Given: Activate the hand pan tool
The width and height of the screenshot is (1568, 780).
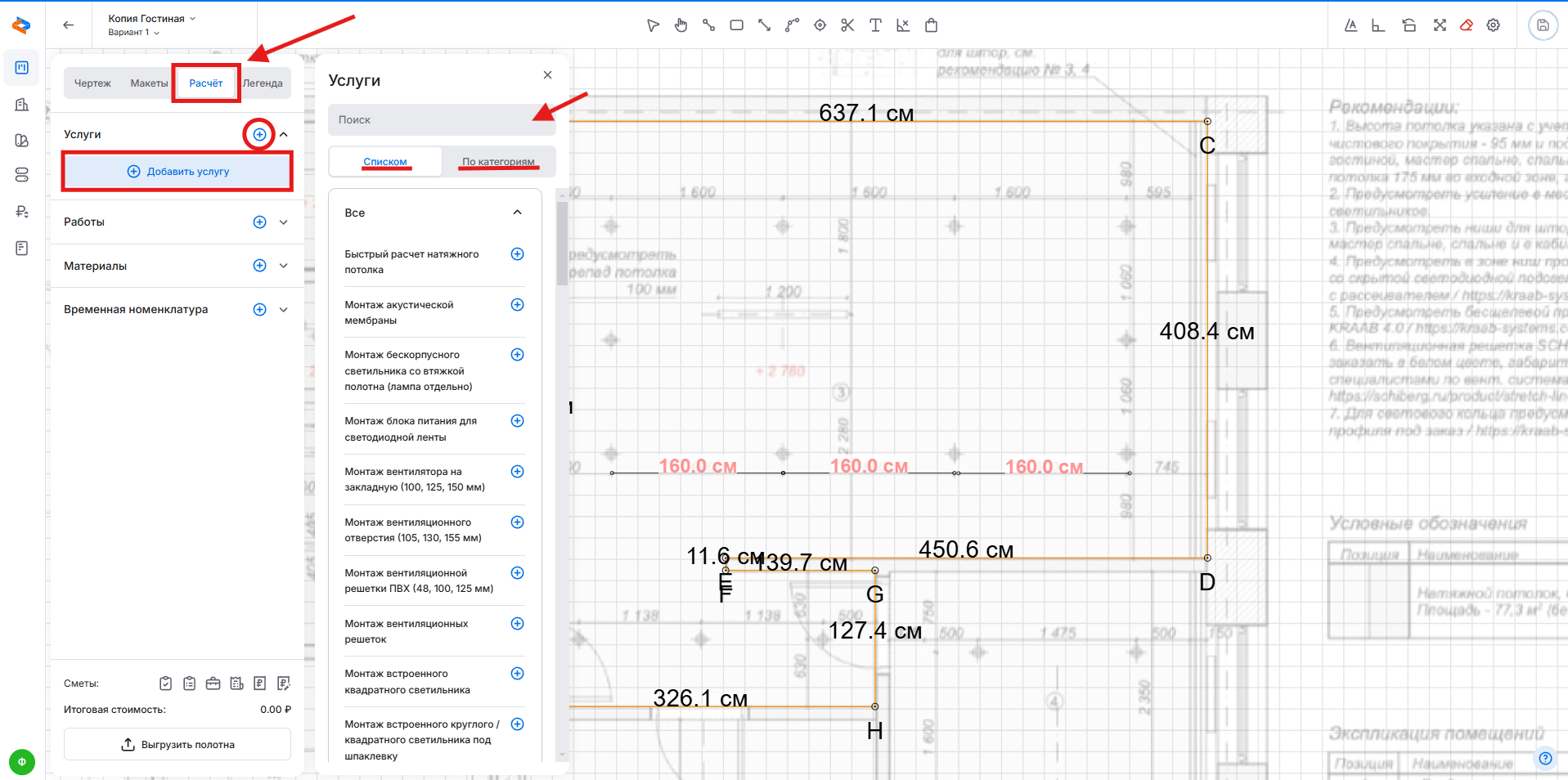Looking at the screenshot, I should [x=681, y=25].
